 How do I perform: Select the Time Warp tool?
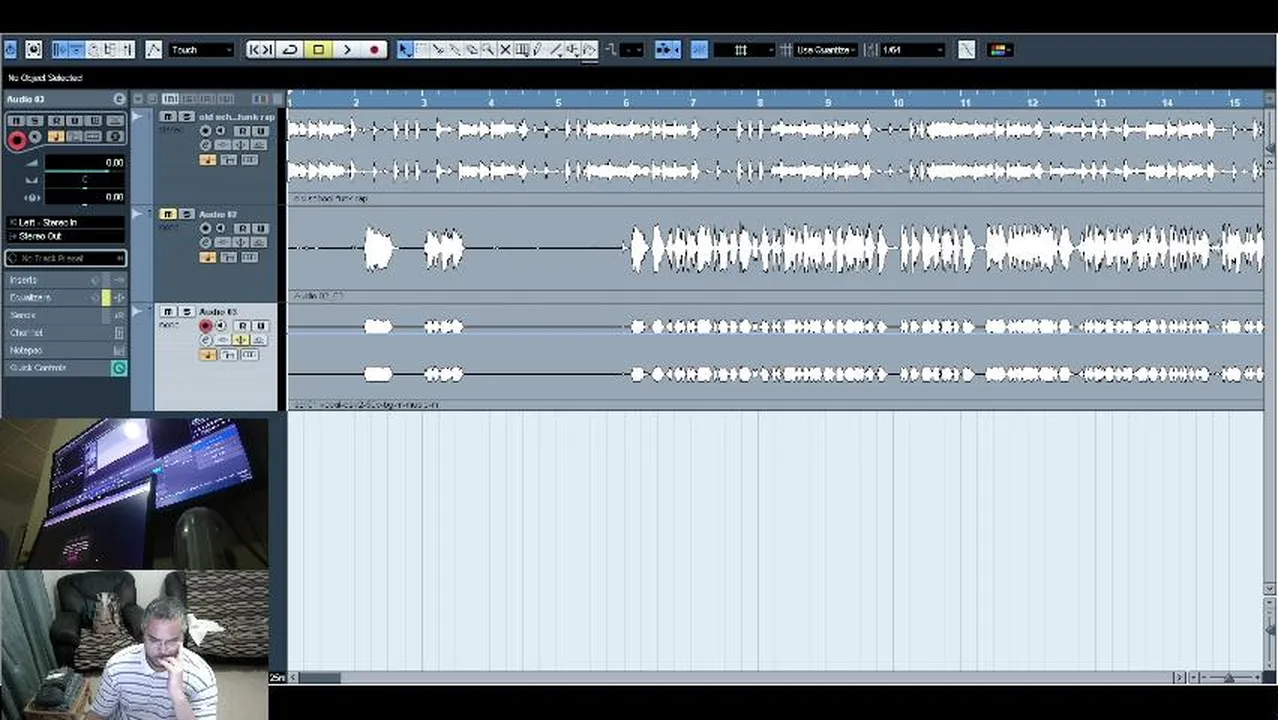click(521, 49)
